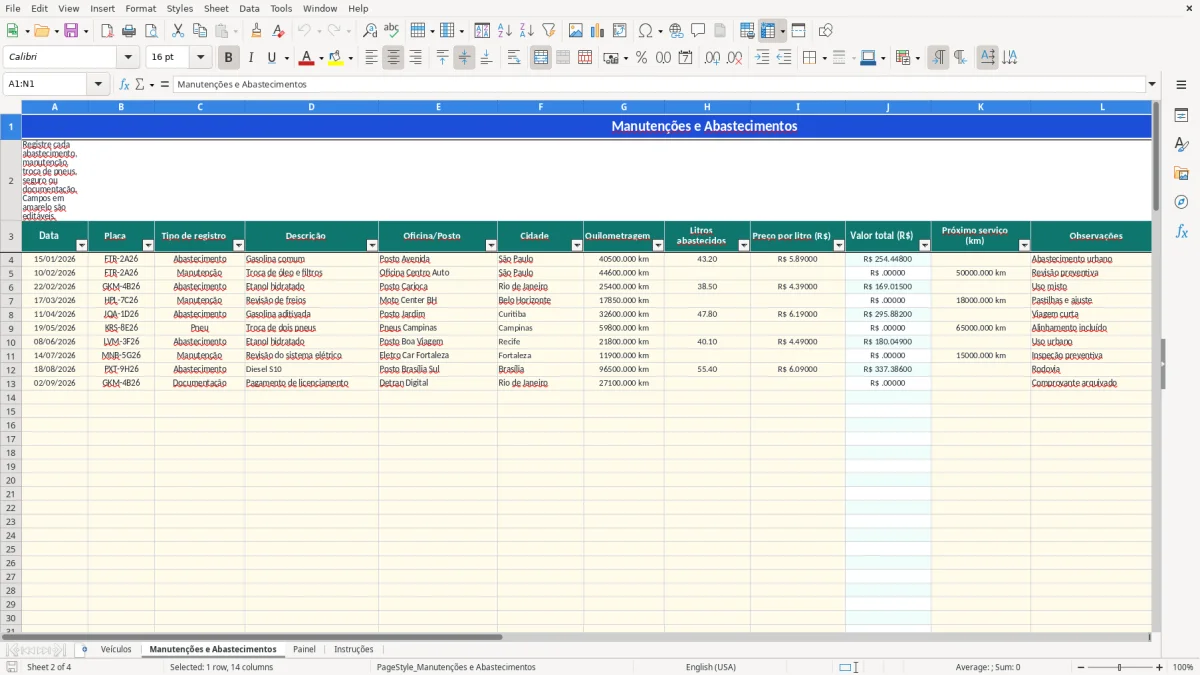
Task: Switch to Veículos sheet tab
Action: 116,649
